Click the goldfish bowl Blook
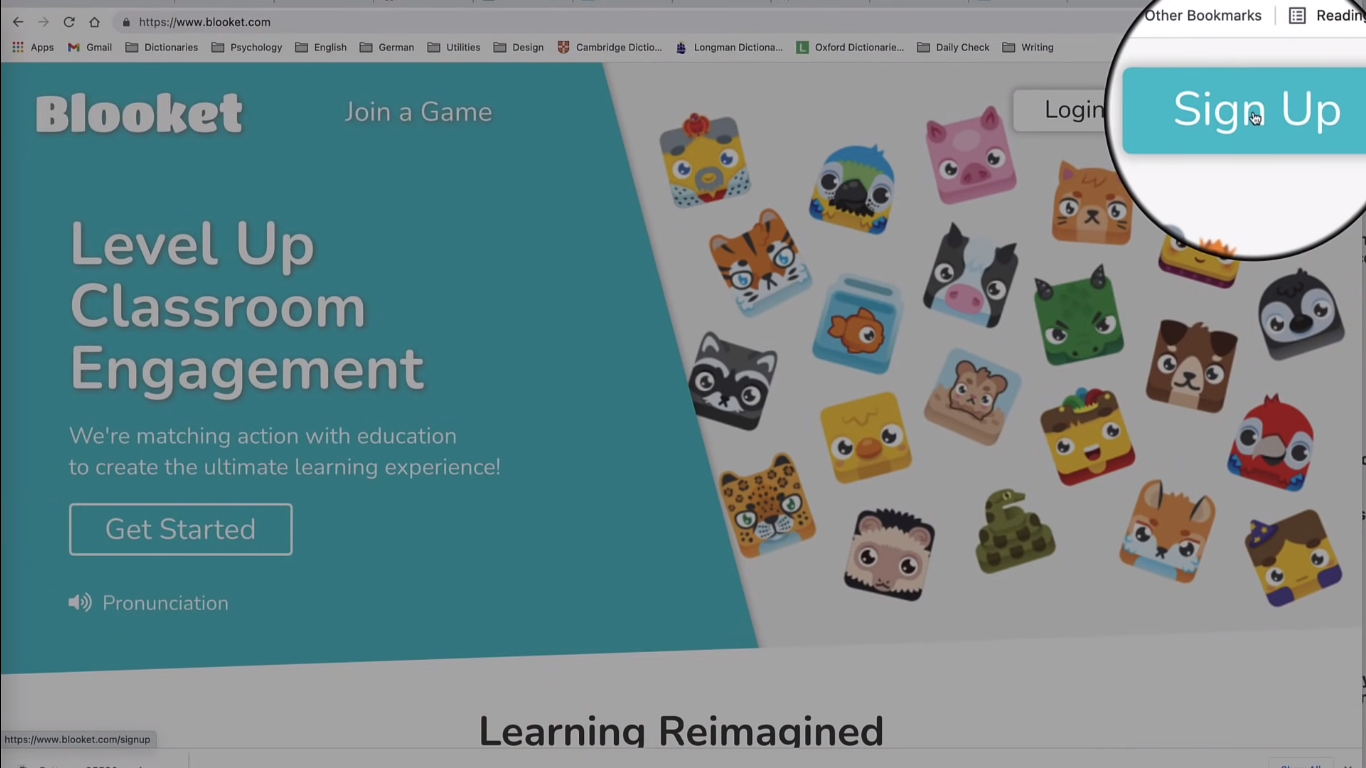Image resolution: width=1366 pixels, height=768 pixels. pos(857,323)
